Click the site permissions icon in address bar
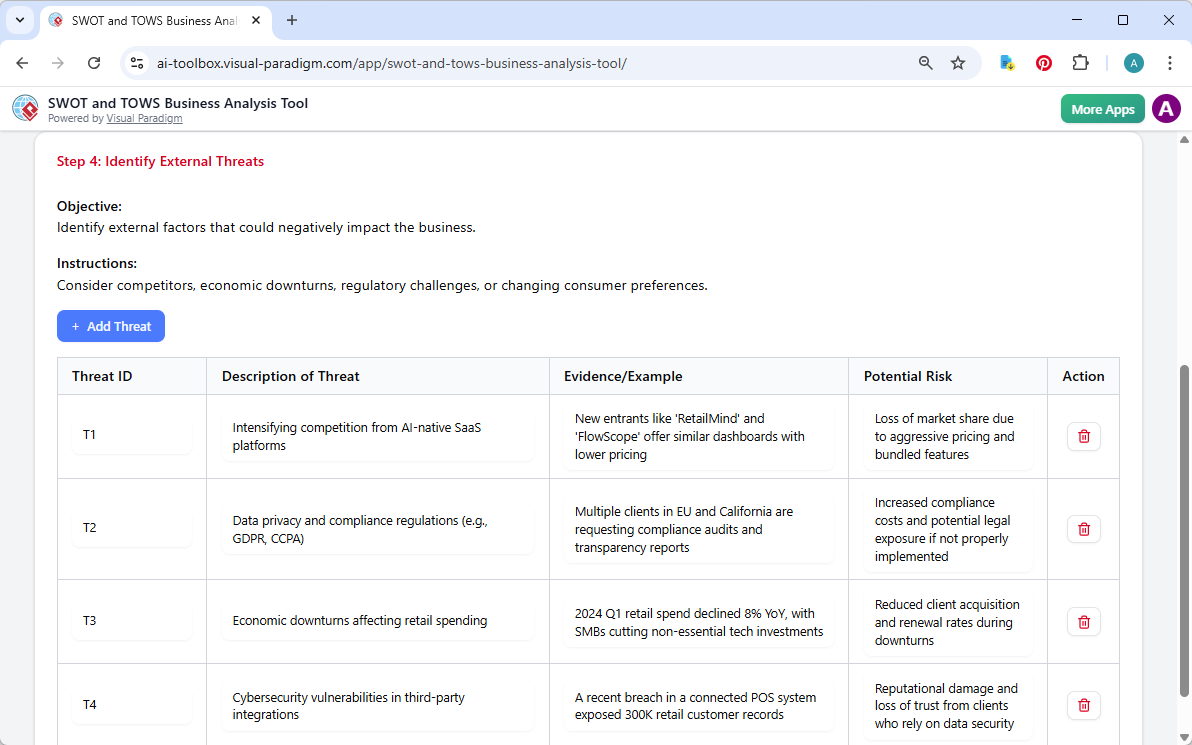 pyautogui.click(x=136, y=62)
